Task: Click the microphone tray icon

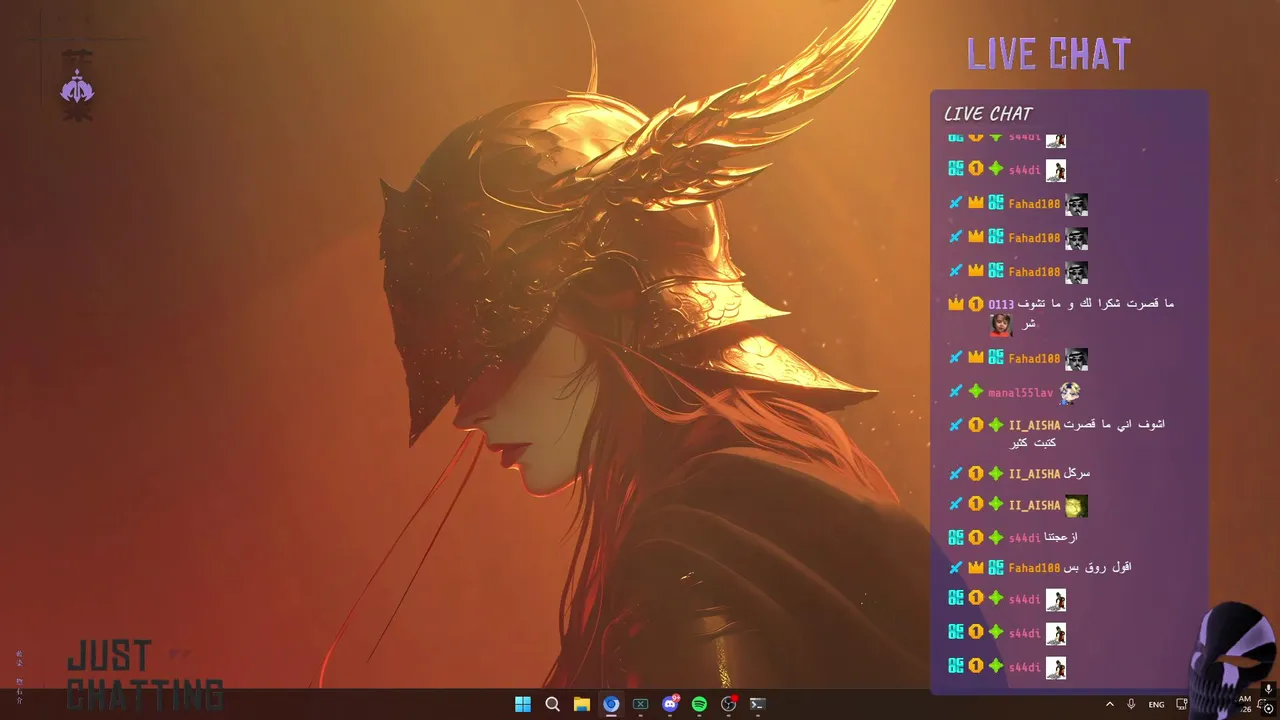Action: pos(1131,704)
